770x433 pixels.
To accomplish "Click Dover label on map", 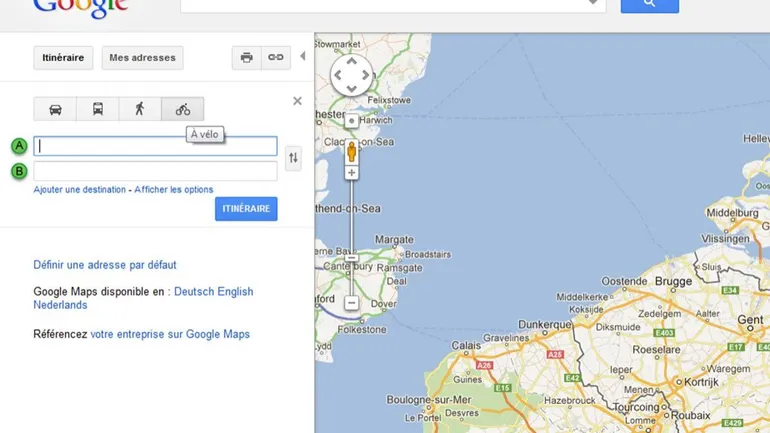I will 384,304.
